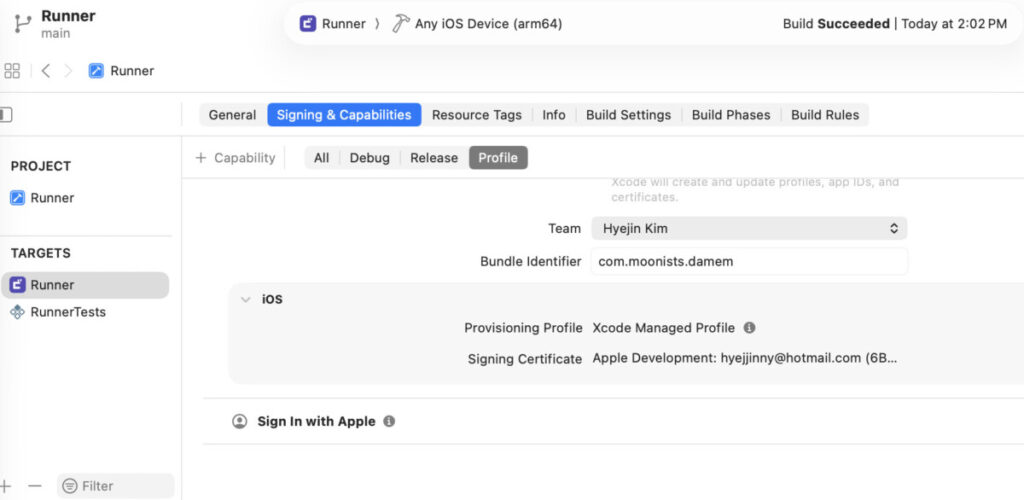This screenshot has width=1024, height=500.
Task: Click the hammer device destination icon
Action: pyautogui.click(x=400, y=24)
